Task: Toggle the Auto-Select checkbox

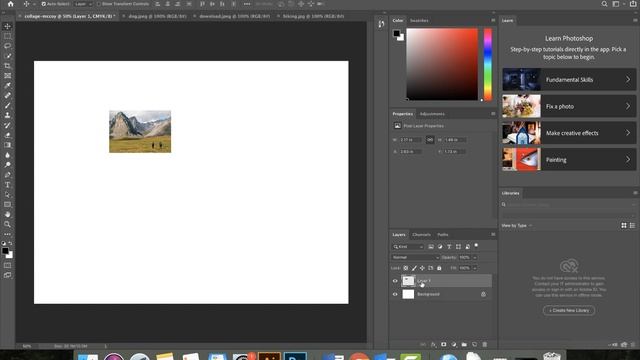Action: pyautogui.click(x=44, y=4)
